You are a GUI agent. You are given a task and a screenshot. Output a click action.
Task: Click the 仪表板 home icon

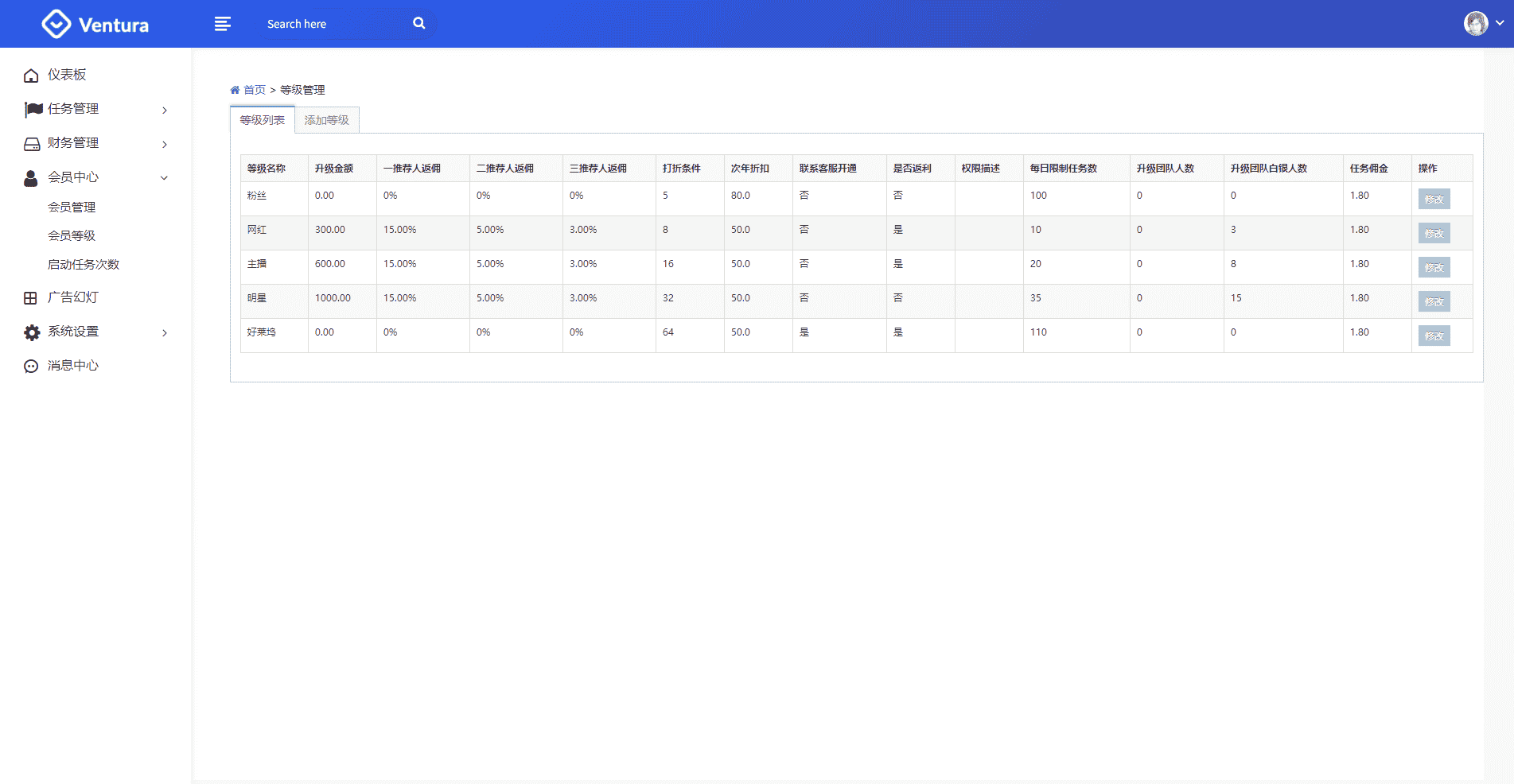coord(31,76)
